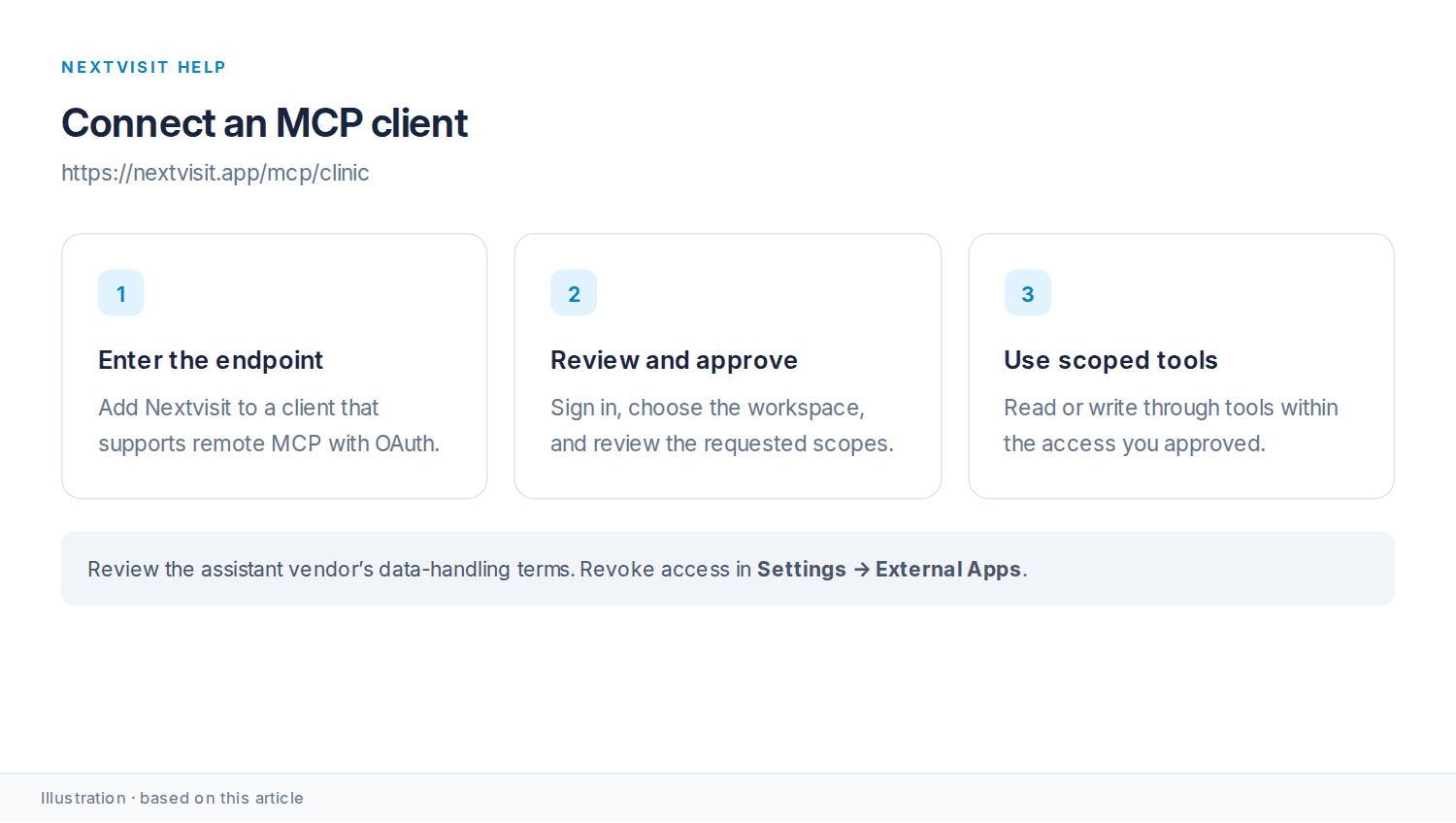Select the 'Review and approve' card title
Image resolution: width=1456 pixels, height=823 pixels.
674,360
